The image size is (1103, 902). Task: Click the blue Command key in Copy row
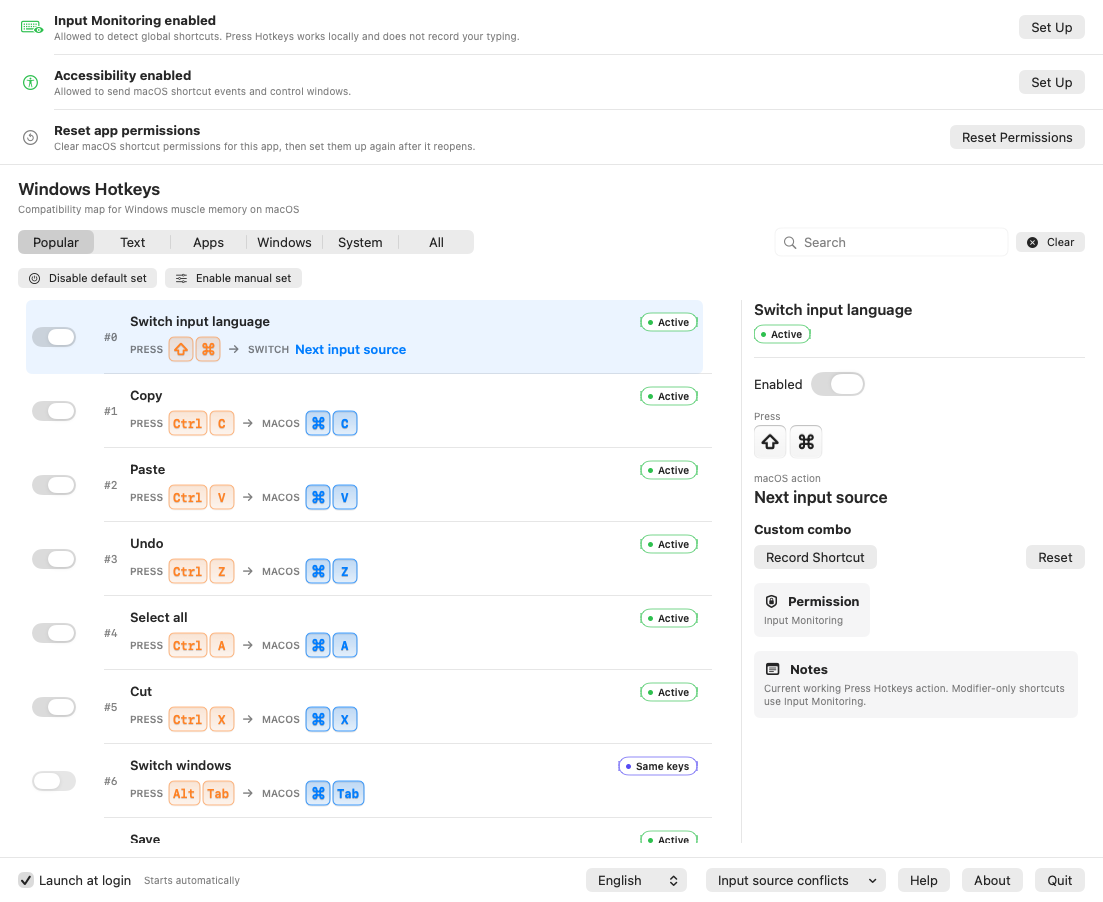(x=318, y=424)
